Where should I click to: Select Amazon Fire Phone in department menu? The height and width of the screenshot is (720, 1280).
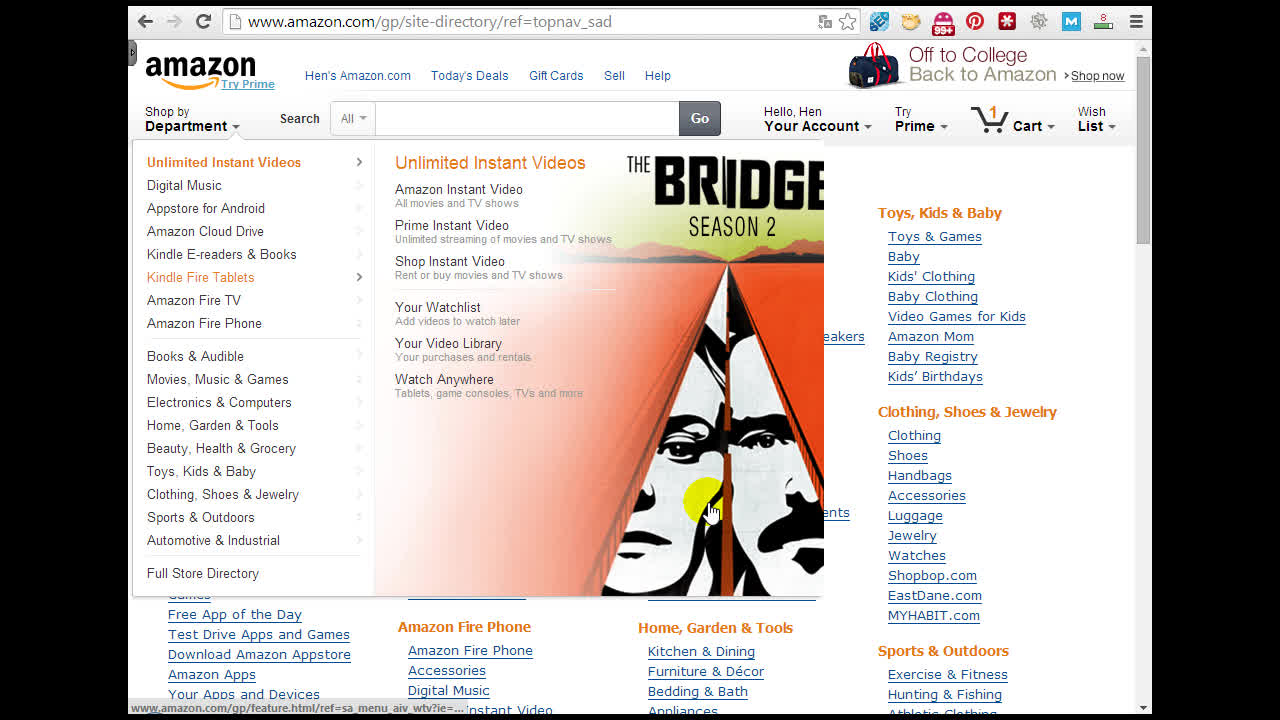204,323
